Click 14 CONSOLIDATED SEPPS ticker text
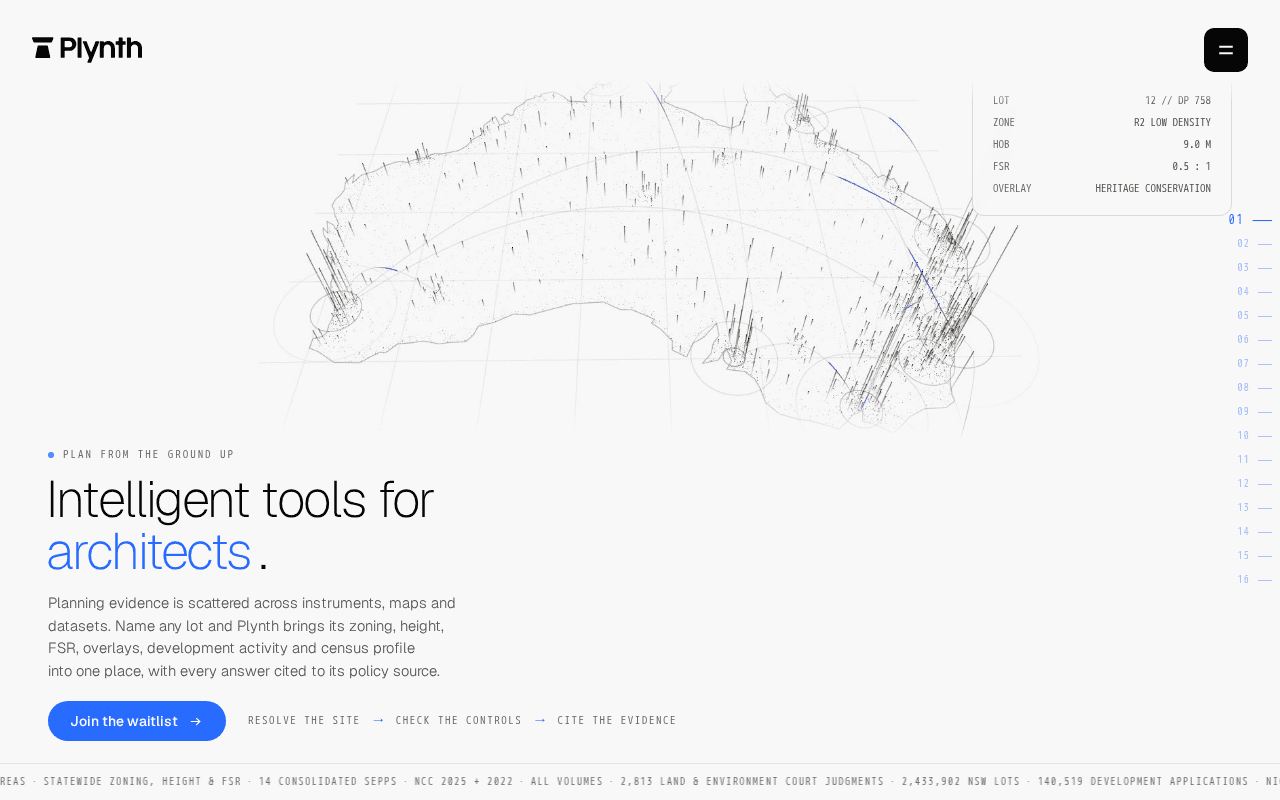This screenshot has width=1280, height=800. 328,782
